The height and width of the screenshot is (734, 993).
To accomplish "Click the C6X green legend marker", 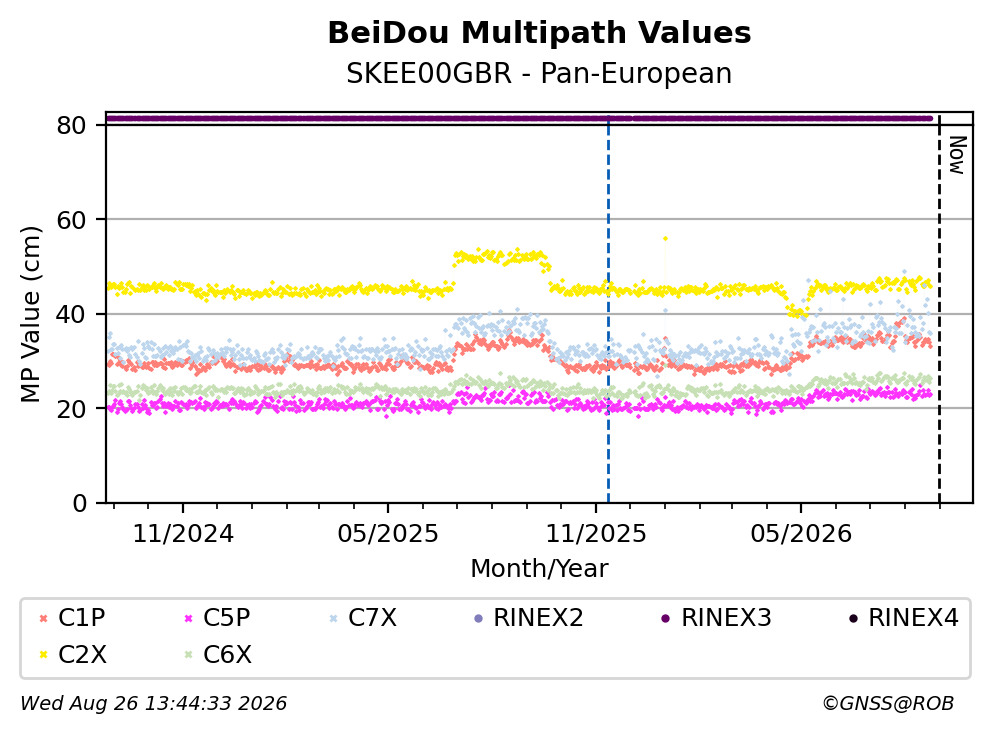I will [x=188, y=655].
